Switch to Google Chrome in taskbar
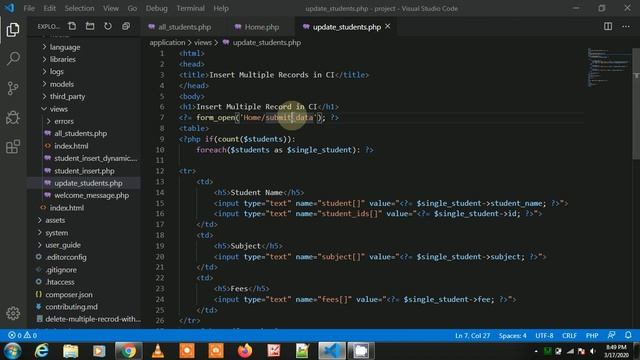Viewport: 640px width, 360px height. pyautogui.click(x=128, y=351)
